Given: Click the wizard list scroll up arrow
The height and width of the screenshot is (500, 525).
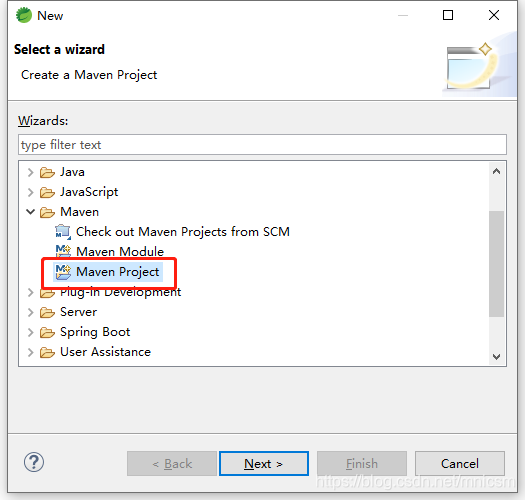Looking at the screenshot, I should [497, 171].
